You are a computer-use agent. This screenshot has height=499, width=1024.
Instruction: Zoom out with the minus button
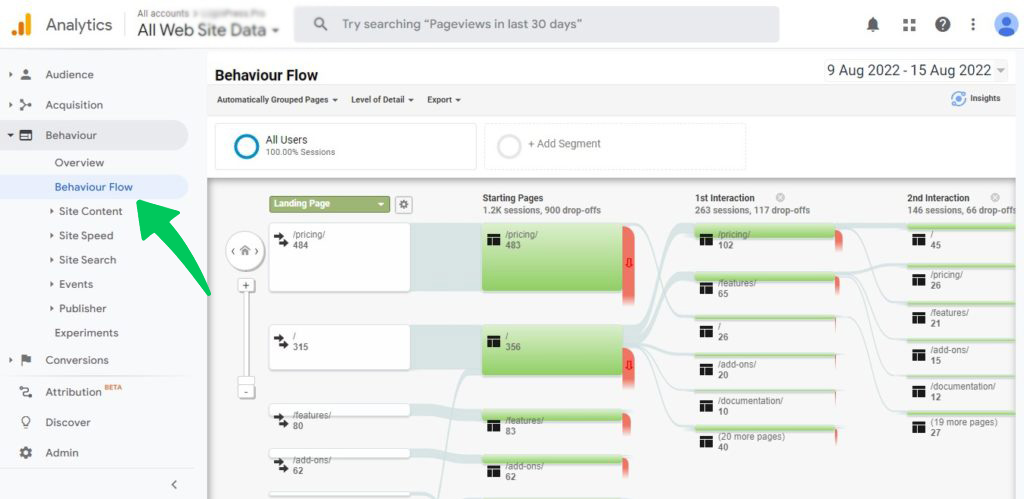point(246,391)
